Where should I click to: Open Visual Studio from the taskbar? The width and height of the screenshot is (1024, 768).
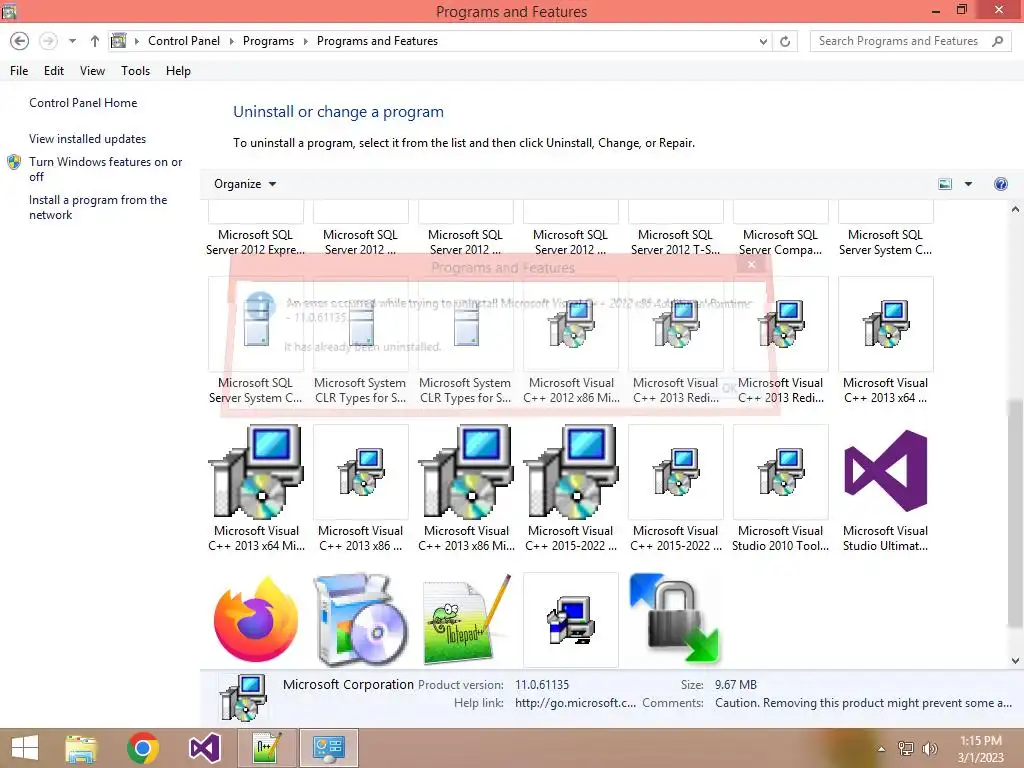pyautogui.click(x=204, y=748)
